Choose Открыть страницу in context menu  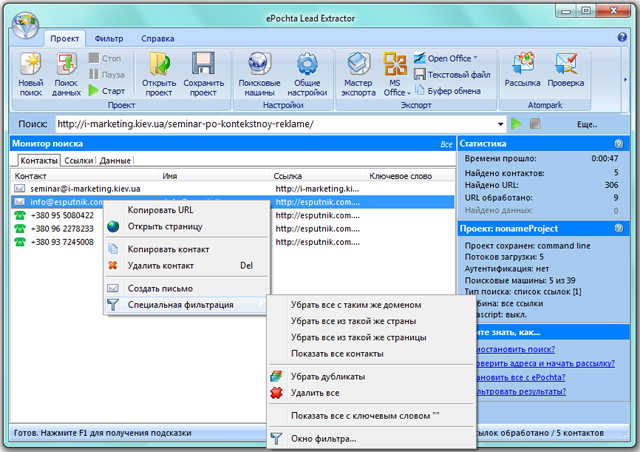pyautogui.click(x=187, y=226)
